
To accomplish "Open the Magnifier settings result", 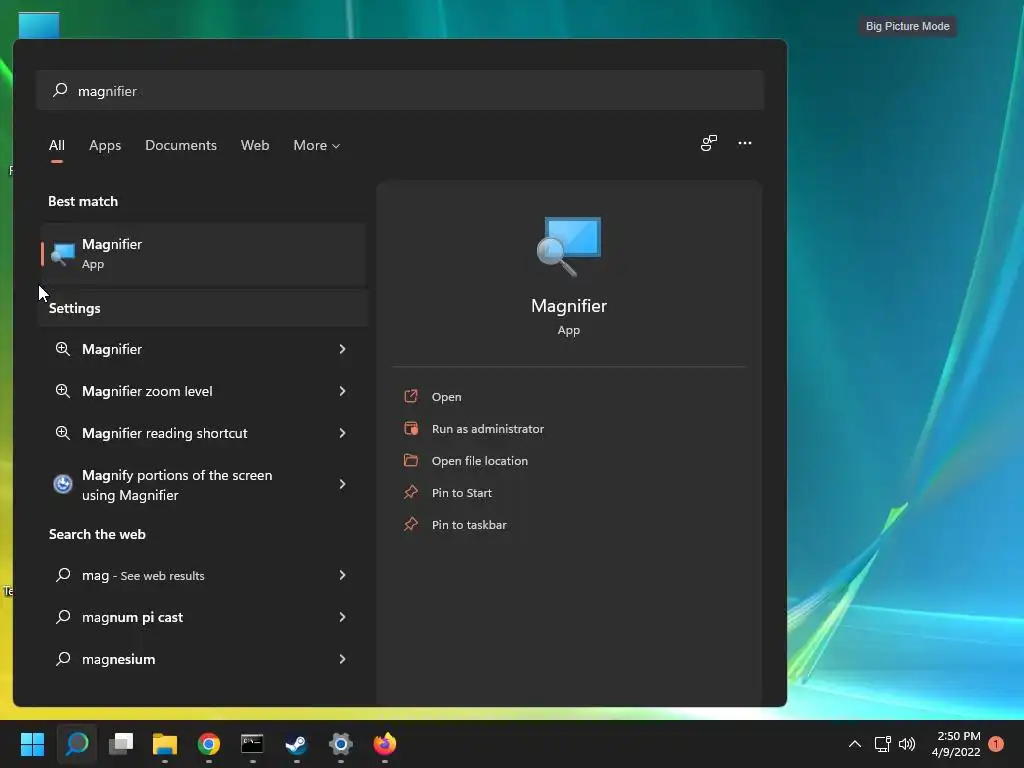I will [x=202, y=349].
